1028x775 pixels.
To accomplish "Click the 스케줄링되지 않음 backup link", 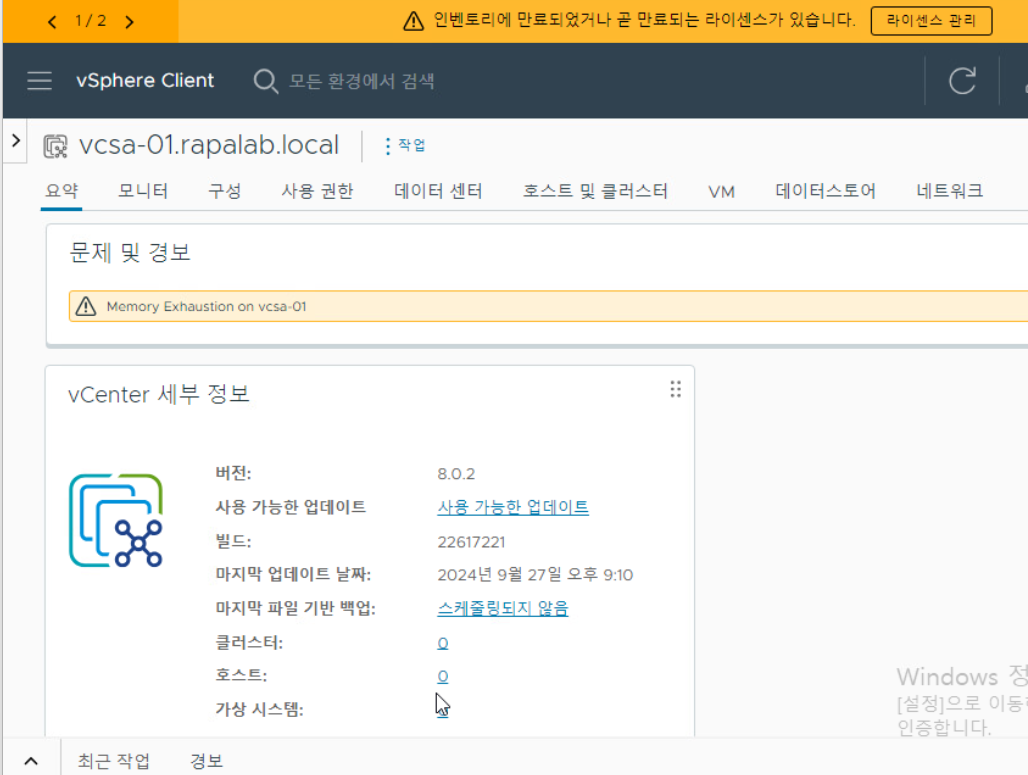I will pos(502,608).
